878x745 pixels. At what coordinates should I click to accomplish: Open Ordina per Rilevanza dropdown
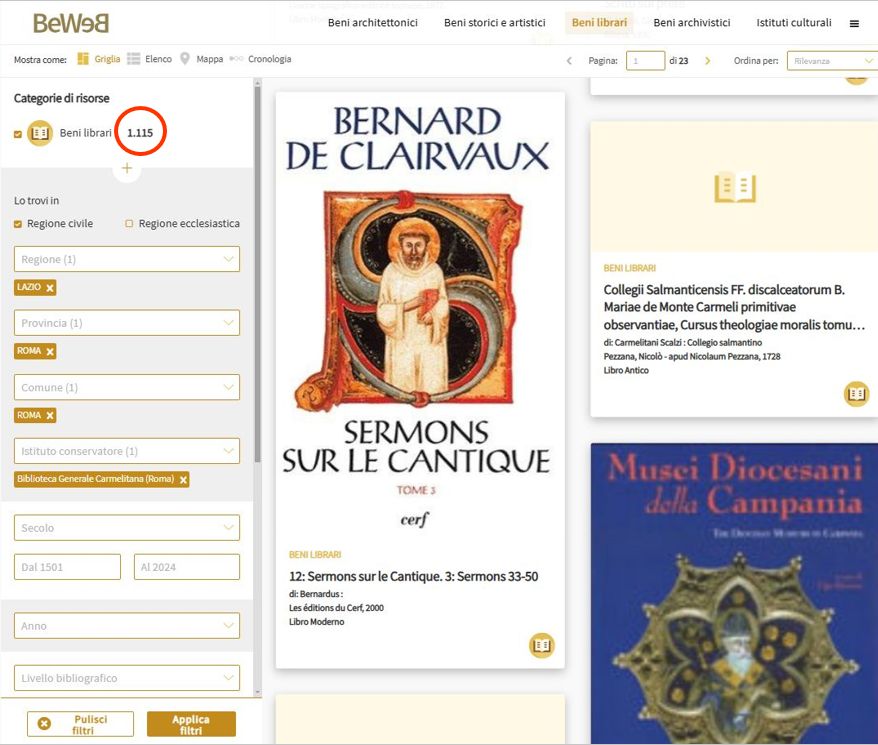[x=831, y=61]
